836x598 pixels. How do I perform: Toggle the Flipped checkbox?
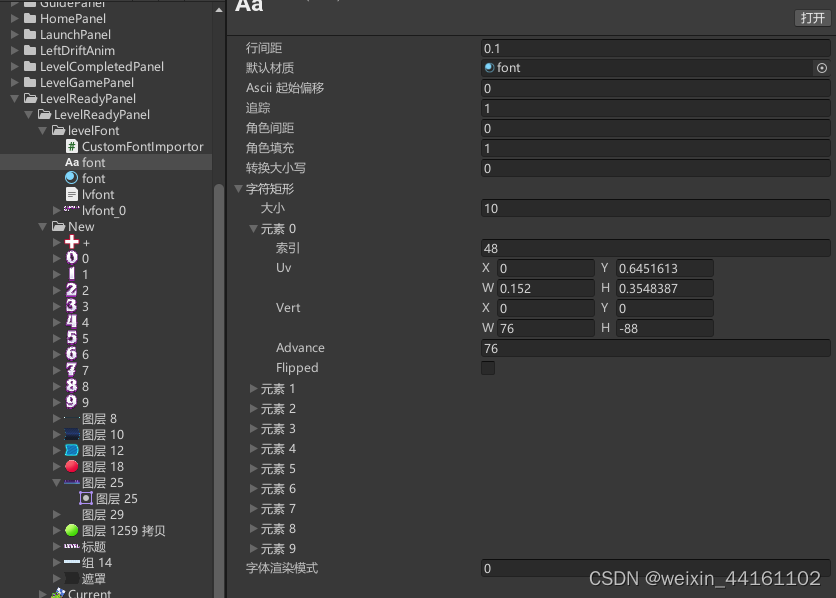(487, 368)
